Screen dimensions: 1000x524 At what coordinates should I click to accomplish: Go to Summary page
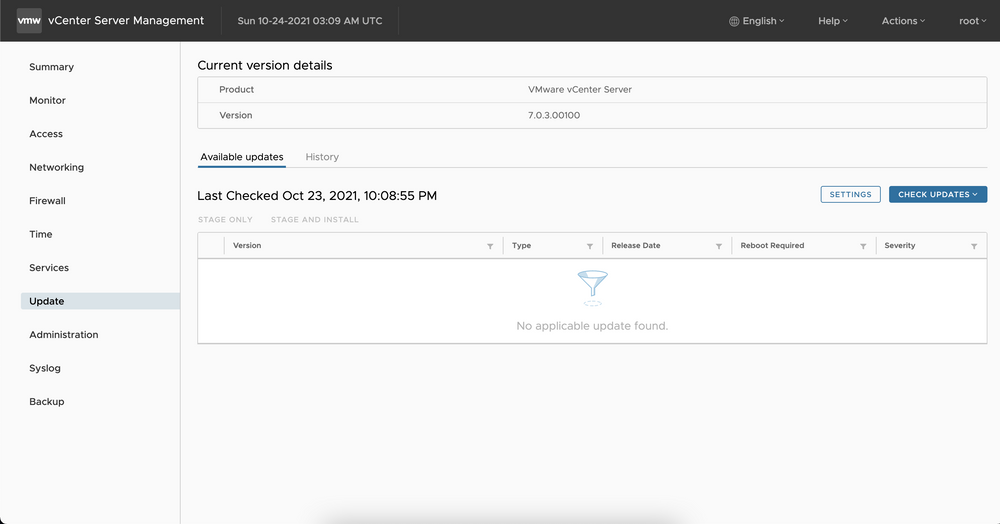52,67
